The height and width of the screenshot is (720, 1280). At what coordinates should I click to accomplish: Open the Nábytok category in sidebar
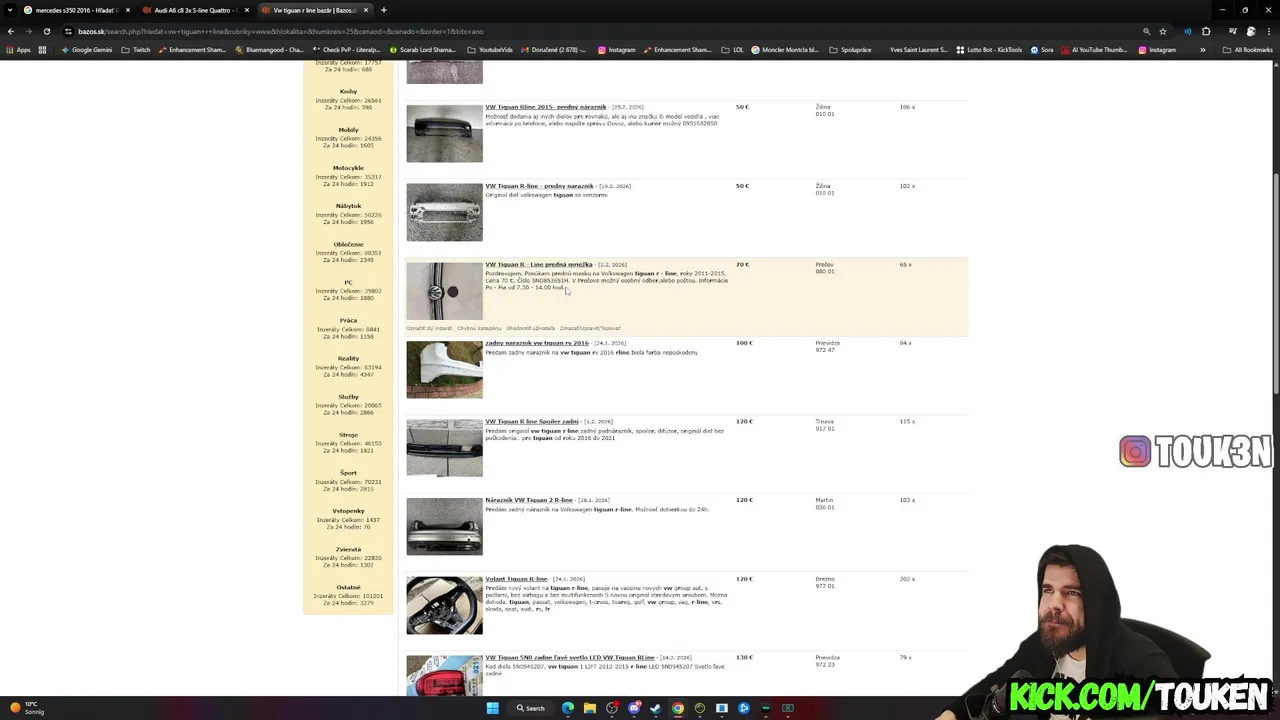(348, 206)
